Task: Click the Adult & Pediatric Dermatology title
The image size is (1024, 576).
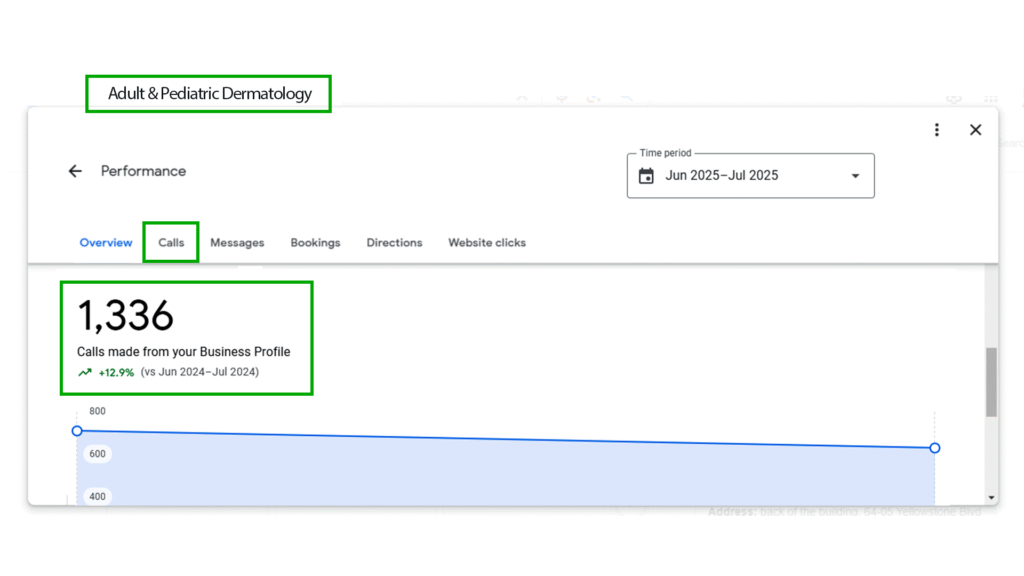Action: point(210,95)
